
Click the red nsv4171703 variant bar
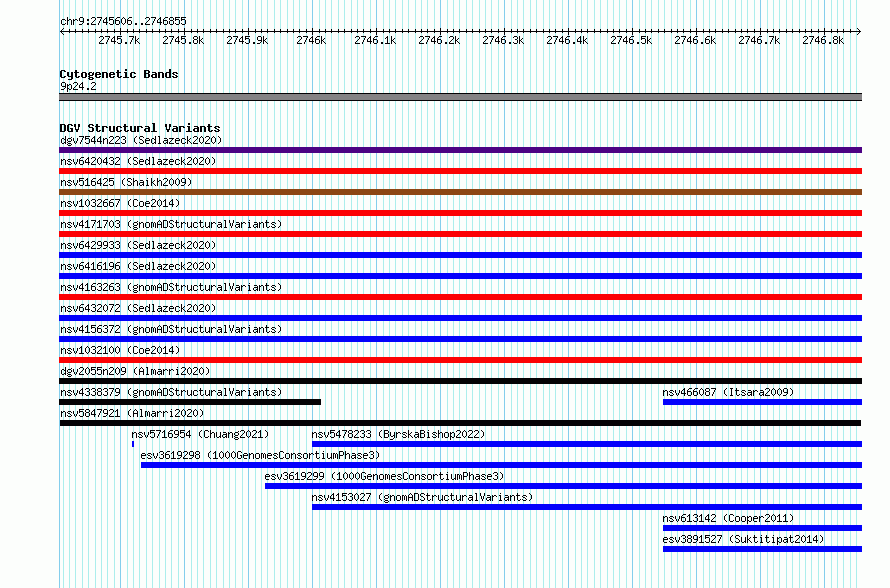coord(460,234)
